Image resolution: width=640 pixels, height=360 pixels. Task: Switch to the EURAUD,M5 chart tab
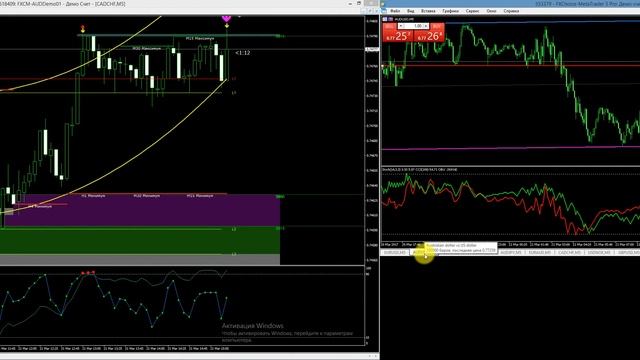point(540,253)
